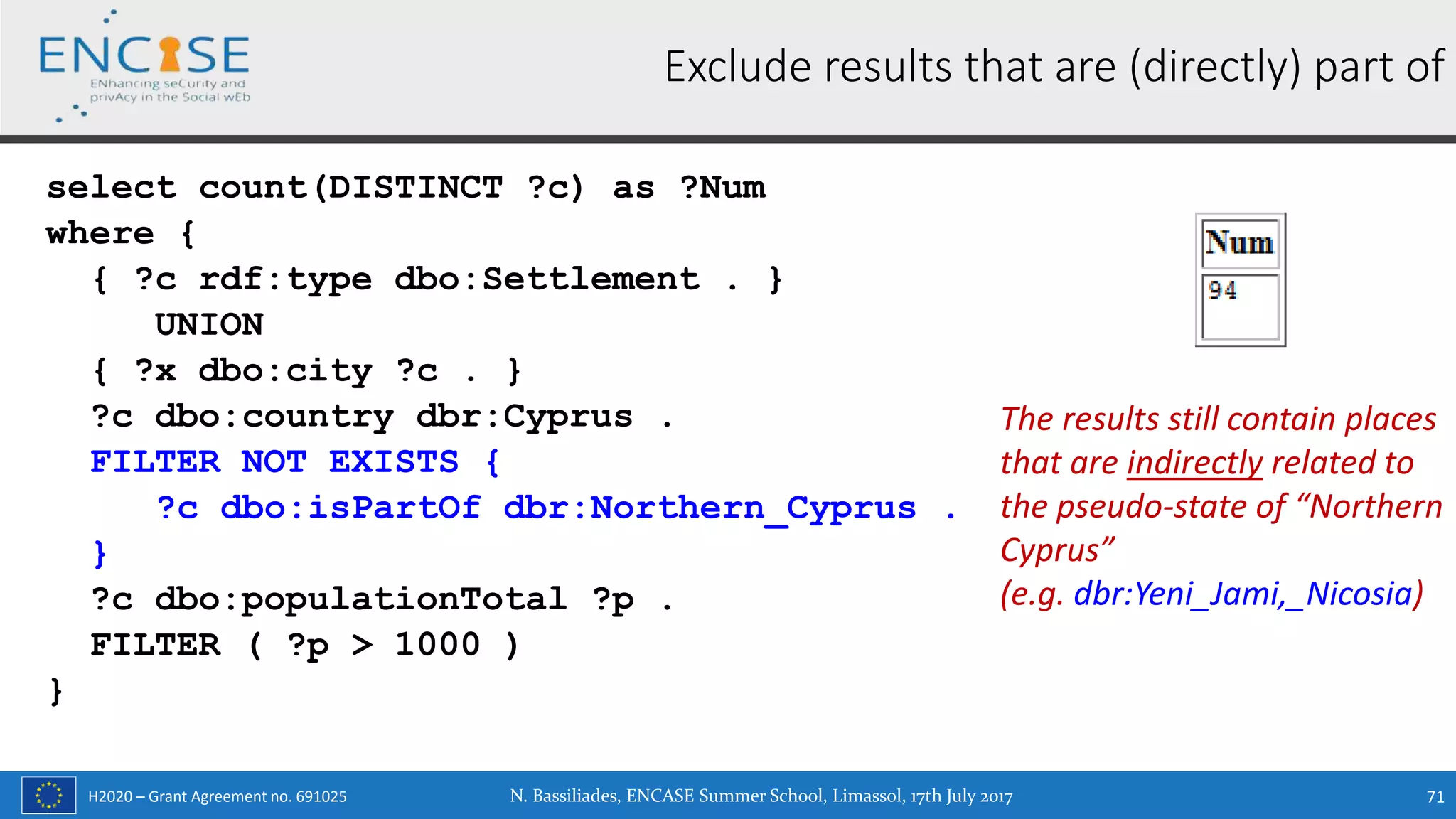Screen dimensions: 1456x819
Task: Click the dbo:populationTotal ?p line
Action: tap(381, 599)
